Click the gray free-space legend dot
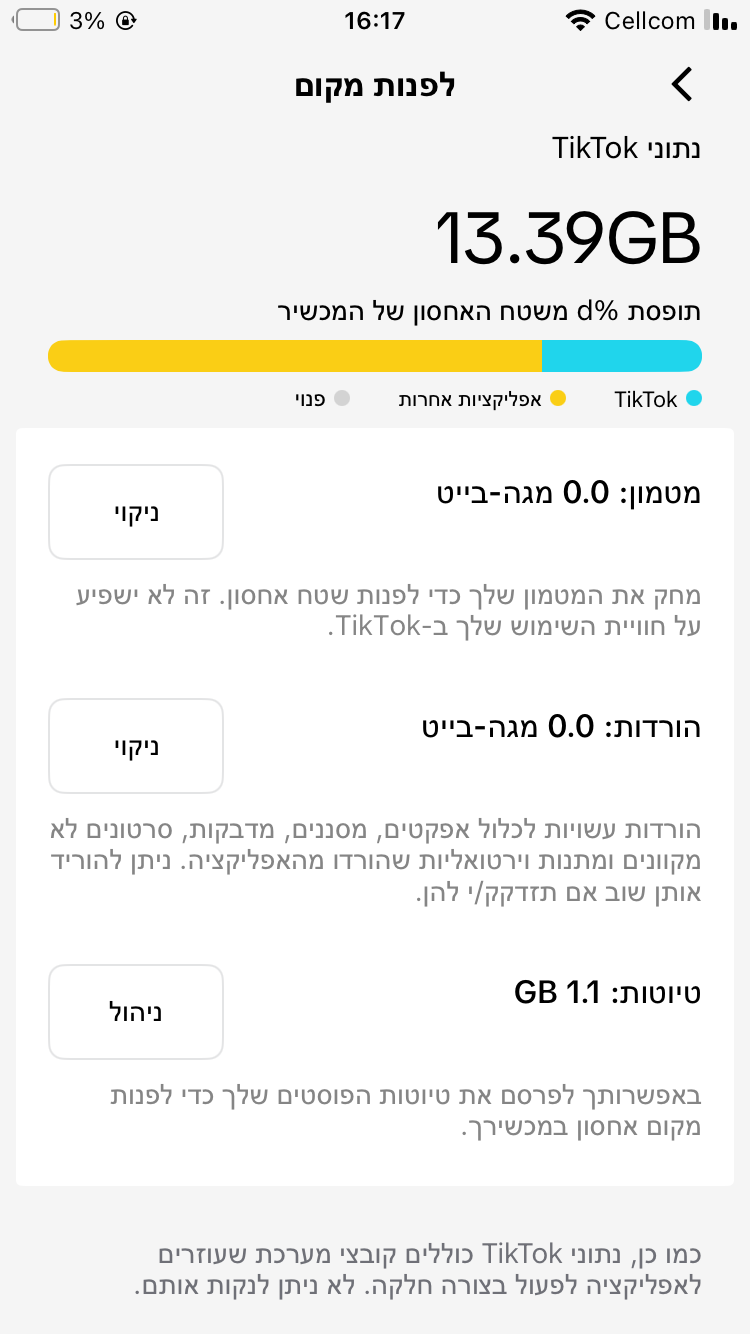Image resolution: width=750 pixels, height=1334 pixels. 342,399
